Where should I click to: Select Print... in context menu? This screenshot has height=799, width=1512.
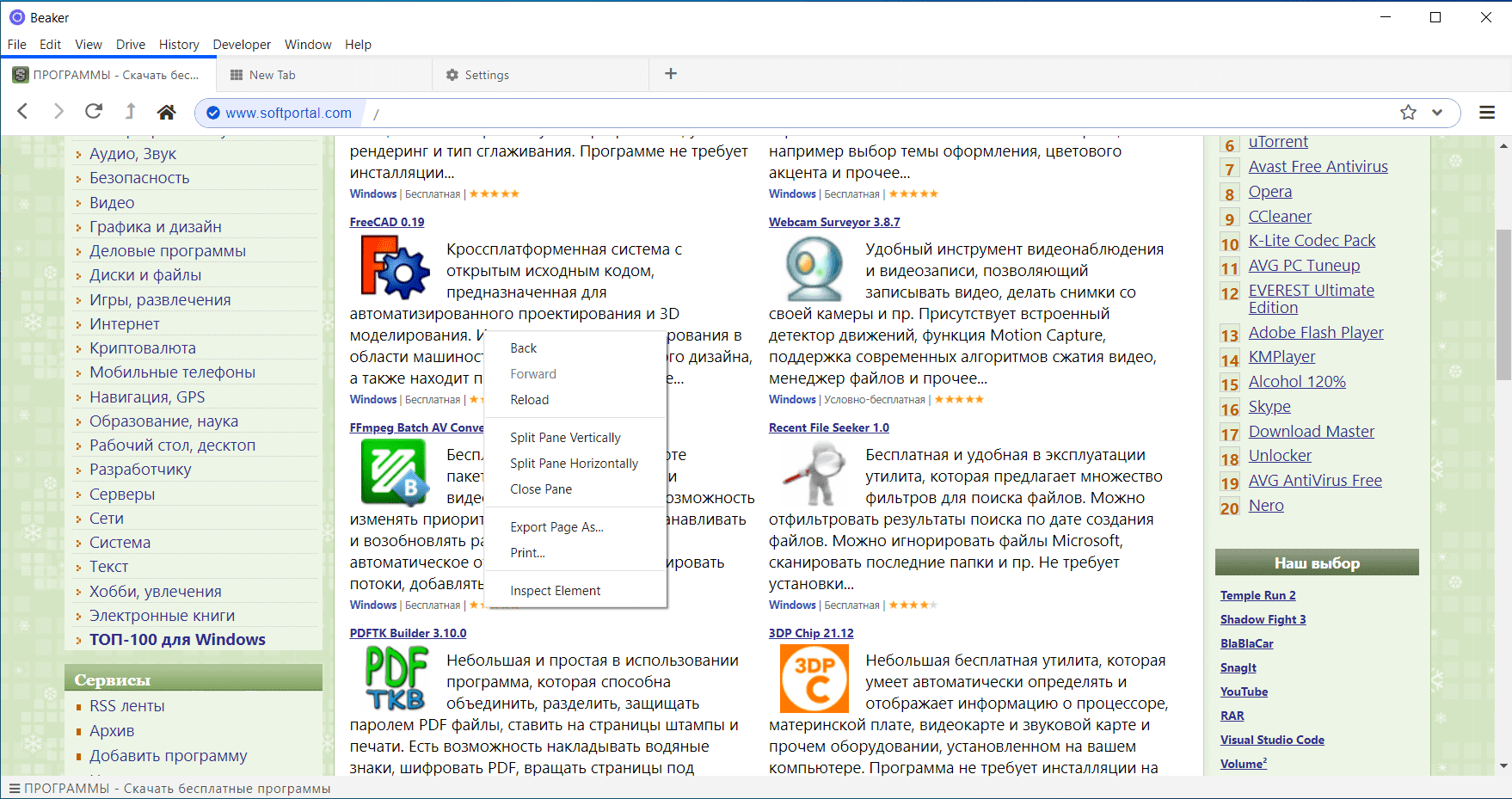click(575, 553)
